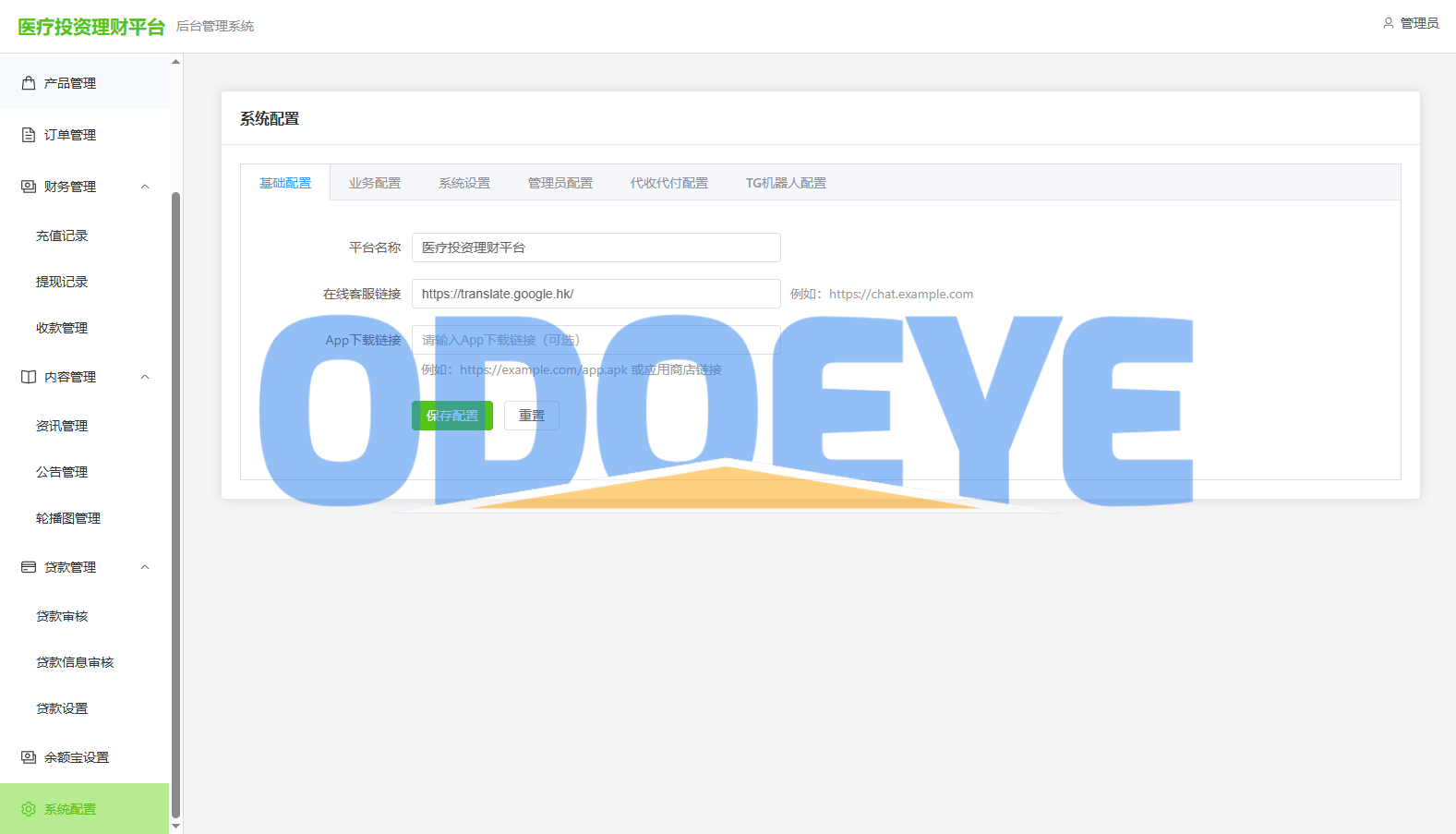Open the 管理员配置 tab
The width and height of the screenshot is (1456, 834).
pyautogui.click(x=560, y=183)
